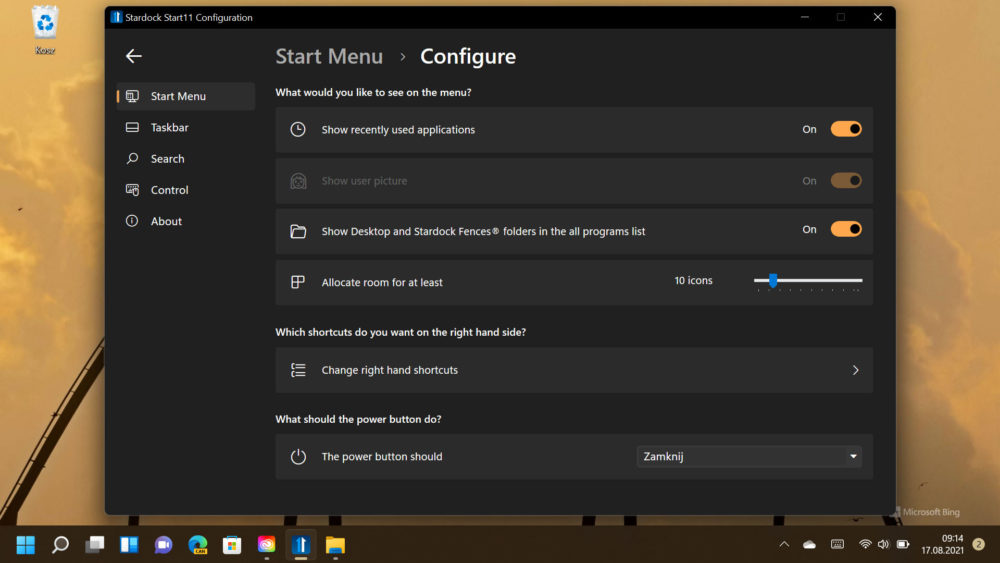Viewport: 1000px width, 563px height.
Task: Disable Show Desktop and Stardock Fences folders
Action: 846,229
